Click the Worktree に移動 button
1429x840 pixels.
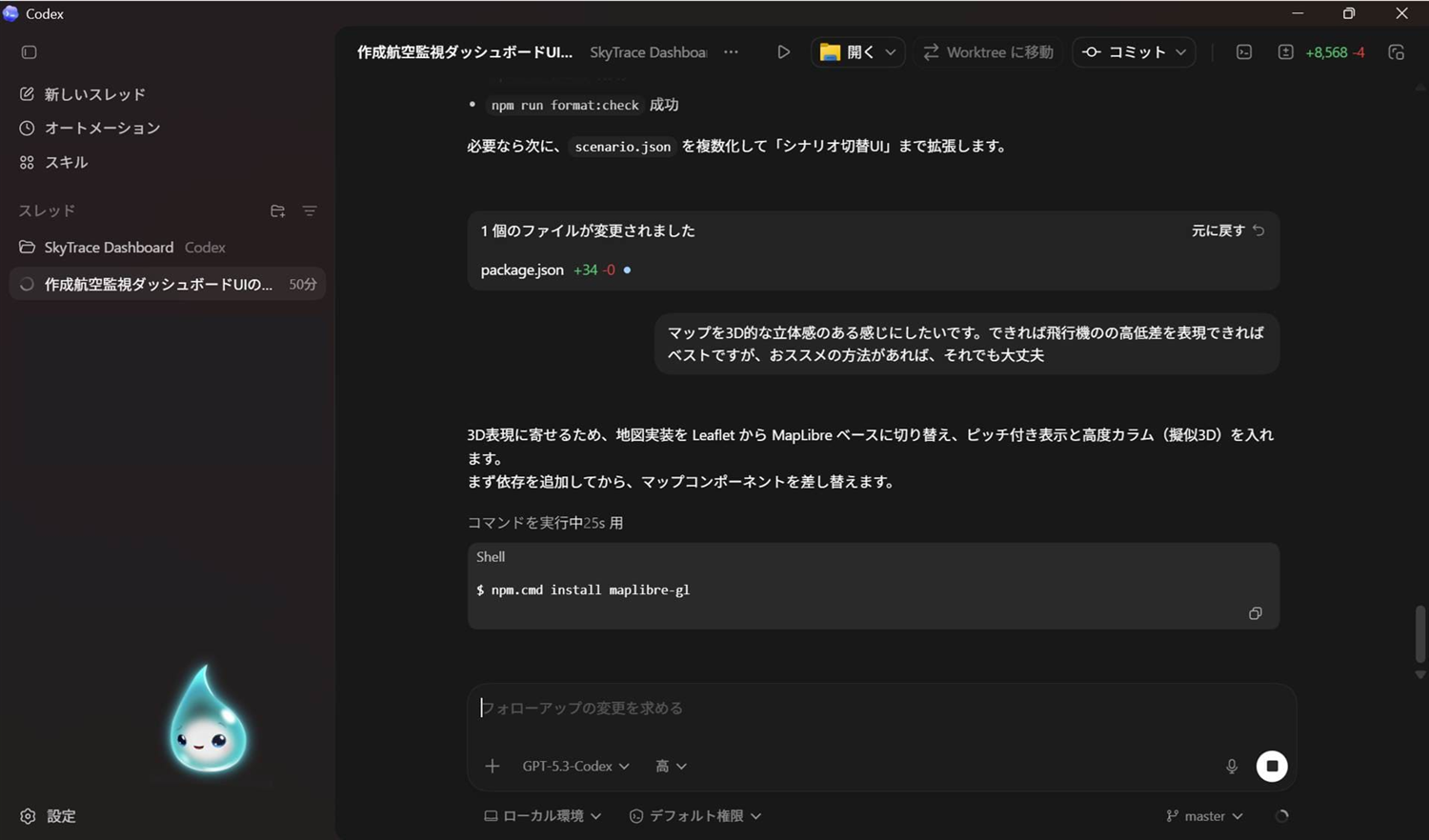coord(987,52)
